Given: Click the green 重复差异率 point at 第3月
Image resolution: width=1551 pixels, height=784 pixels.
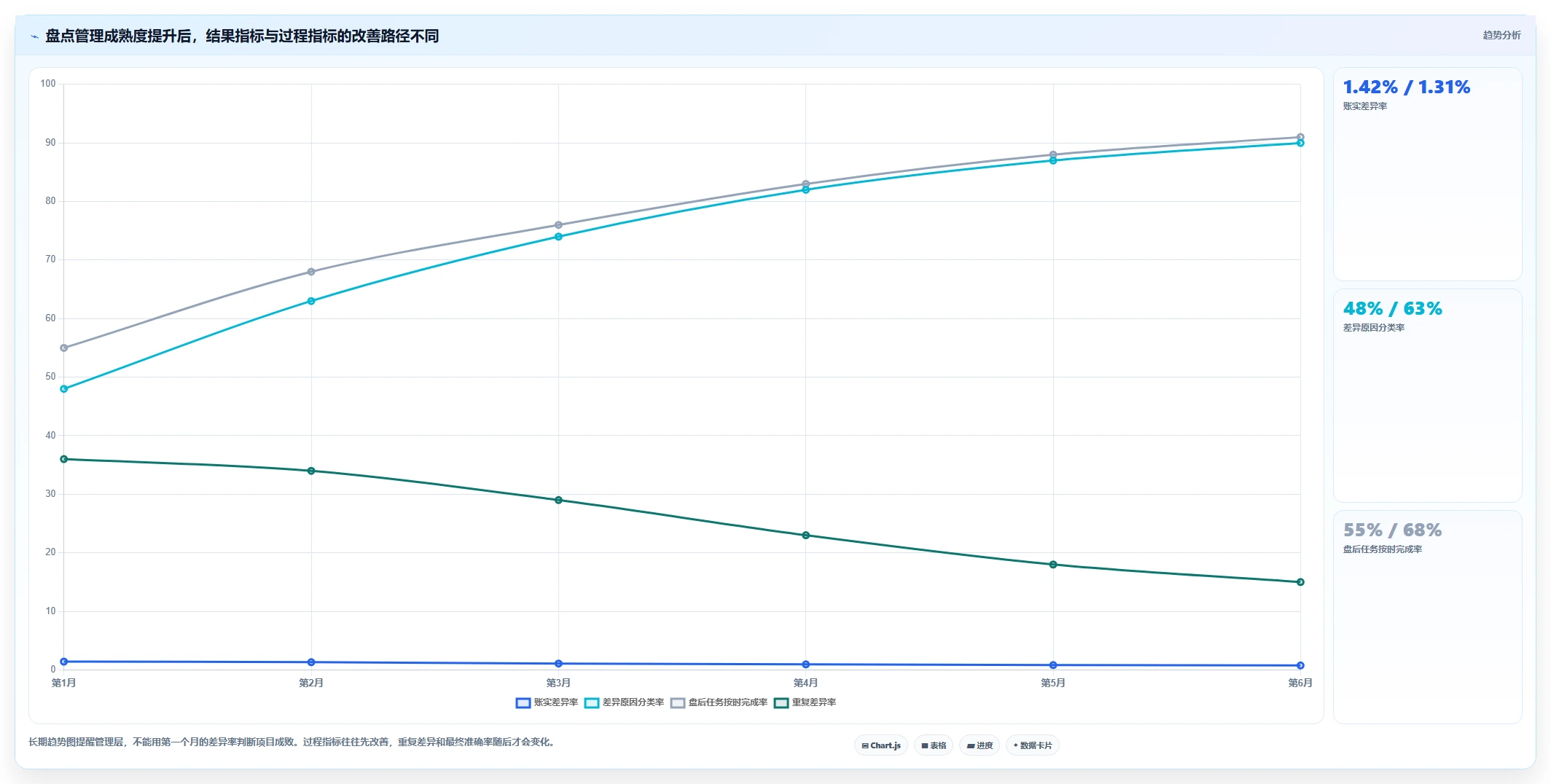Looking at the screenshot, I should tap(558, 501).
